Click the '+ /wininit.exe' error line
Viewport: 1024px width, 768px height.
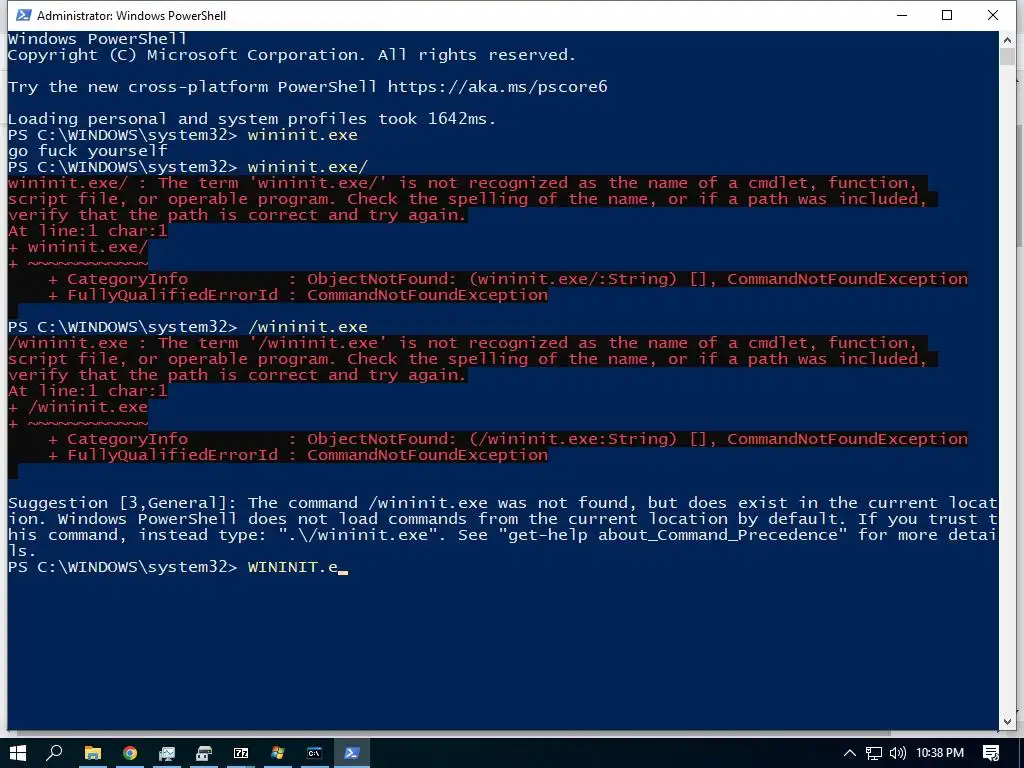tap(78, 407)
